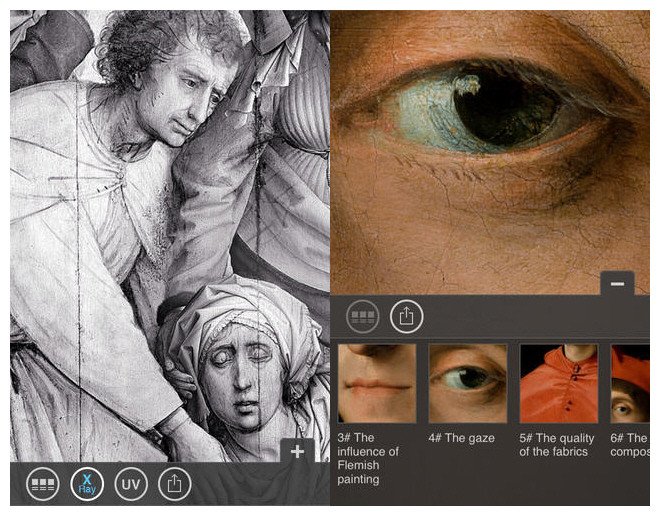Share the X-ray painting via share icon
The height and width of the screenshot is (516, 660).
click(x=174, y=484)
